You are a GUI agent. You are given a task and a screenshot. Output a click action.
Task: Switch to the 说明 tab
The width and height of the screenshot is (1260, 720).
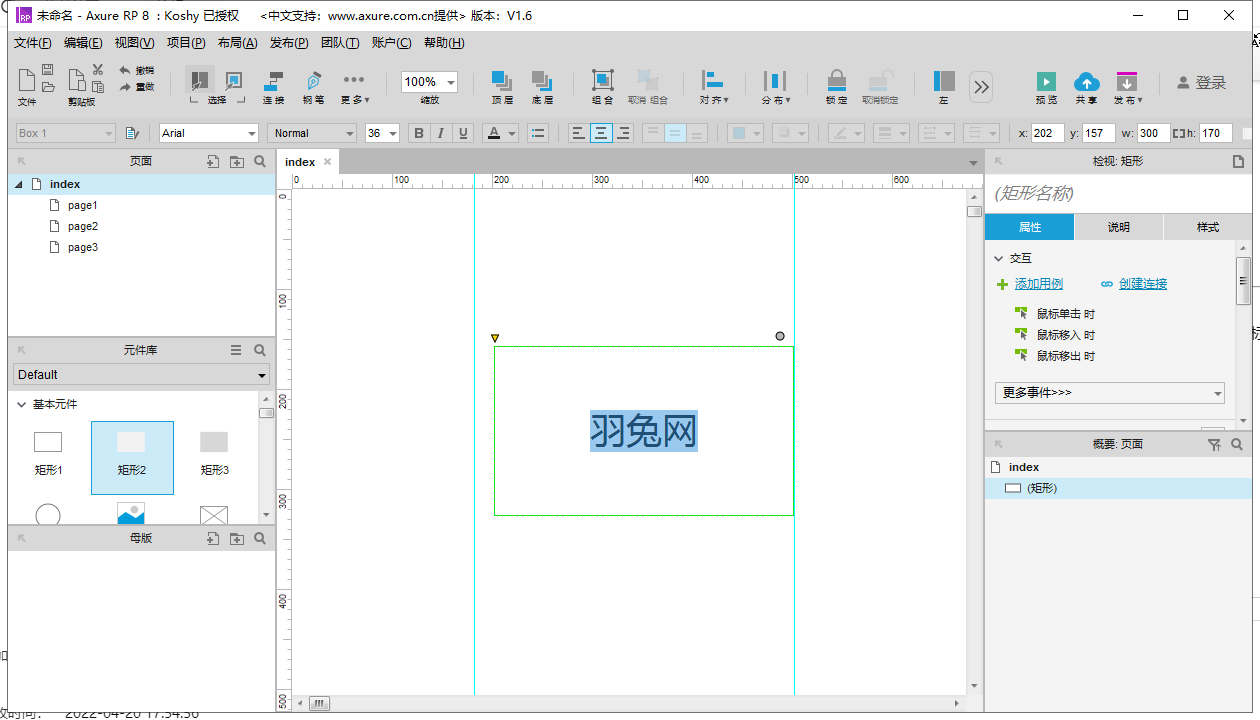click(x=1119, y=227)
